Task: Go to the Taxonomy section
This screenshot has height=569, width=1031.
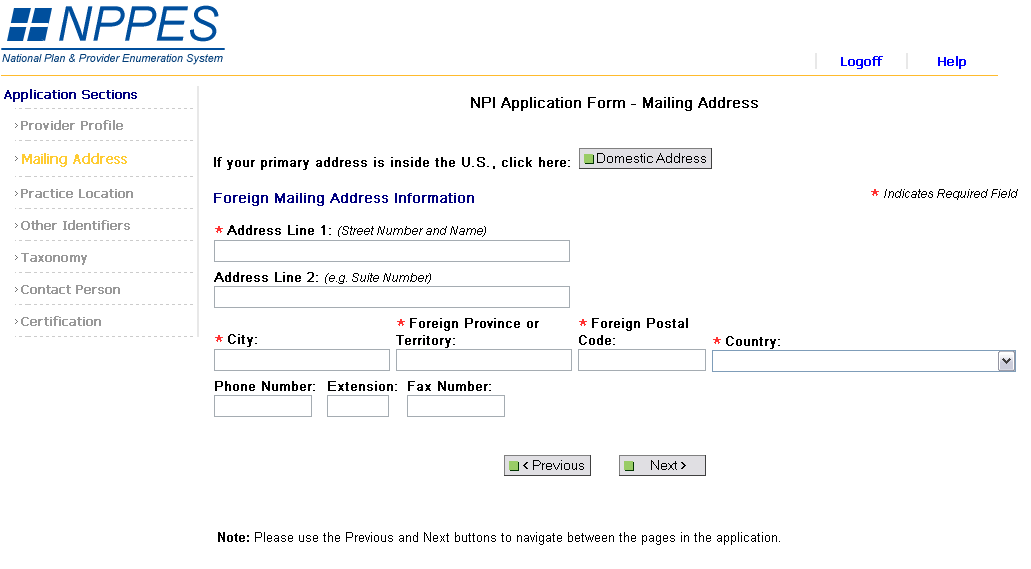Action: (54, 258)
